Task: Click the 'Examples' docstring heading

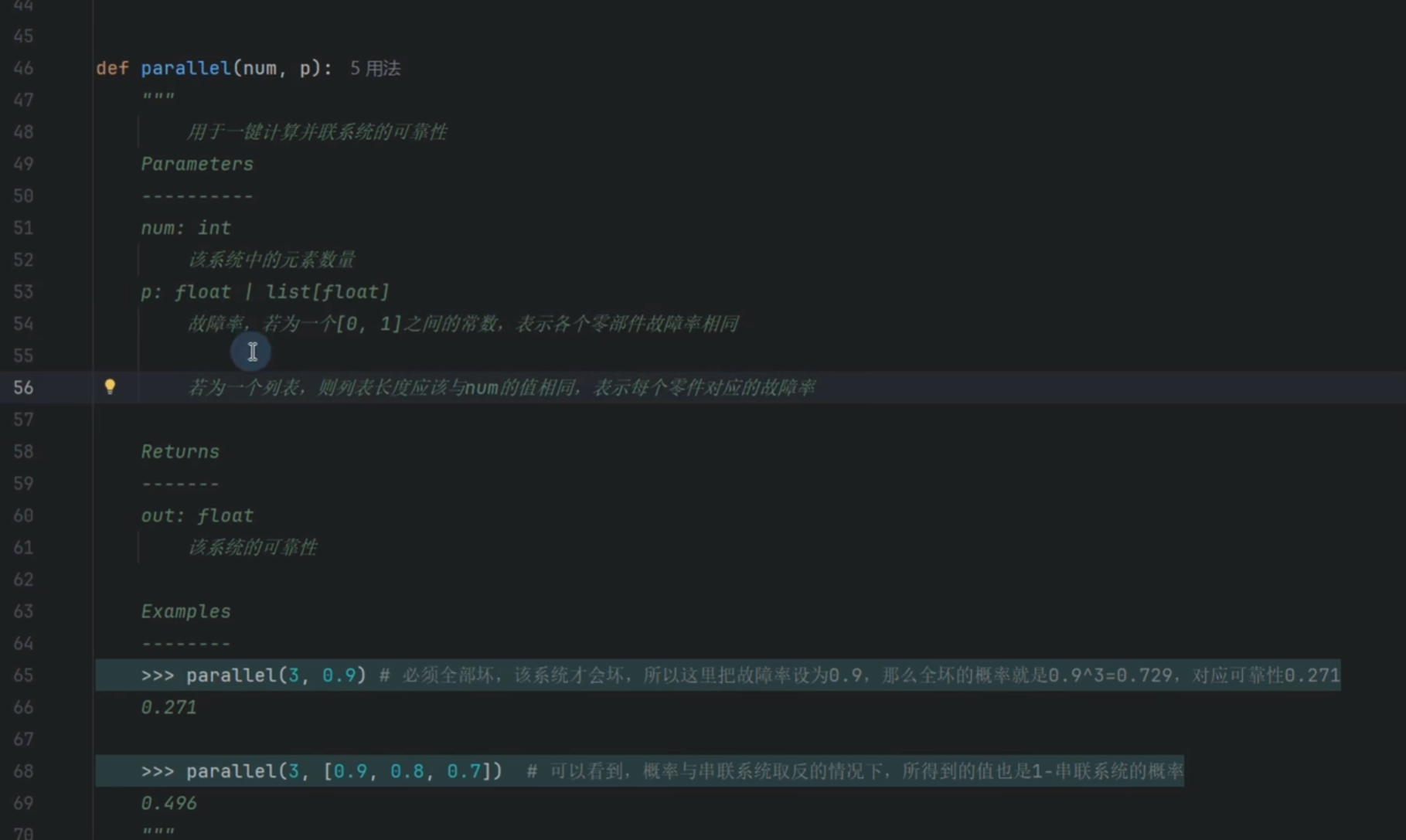Action: [186, 611]
